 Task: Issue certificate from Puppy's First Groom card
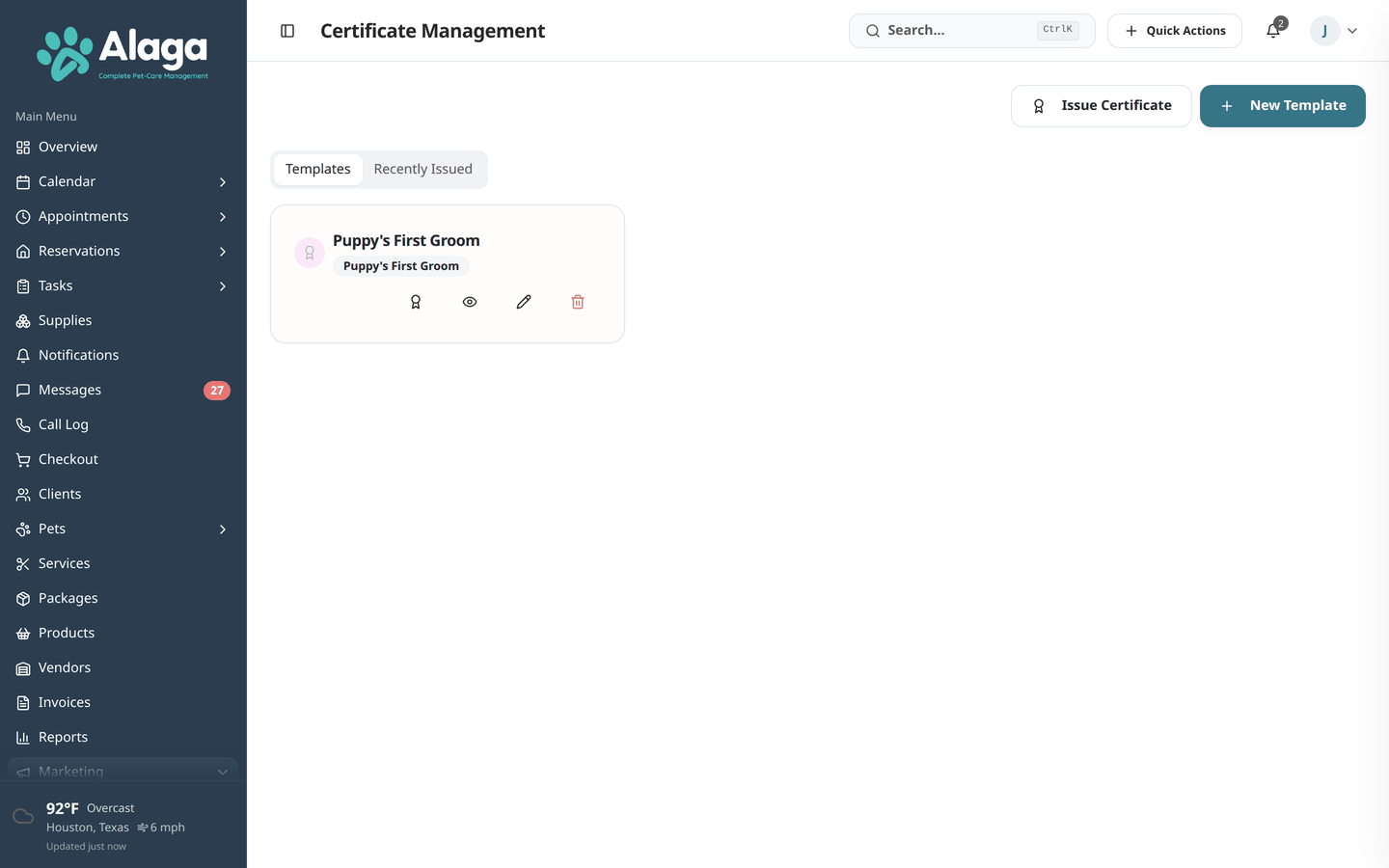point(416,302)
